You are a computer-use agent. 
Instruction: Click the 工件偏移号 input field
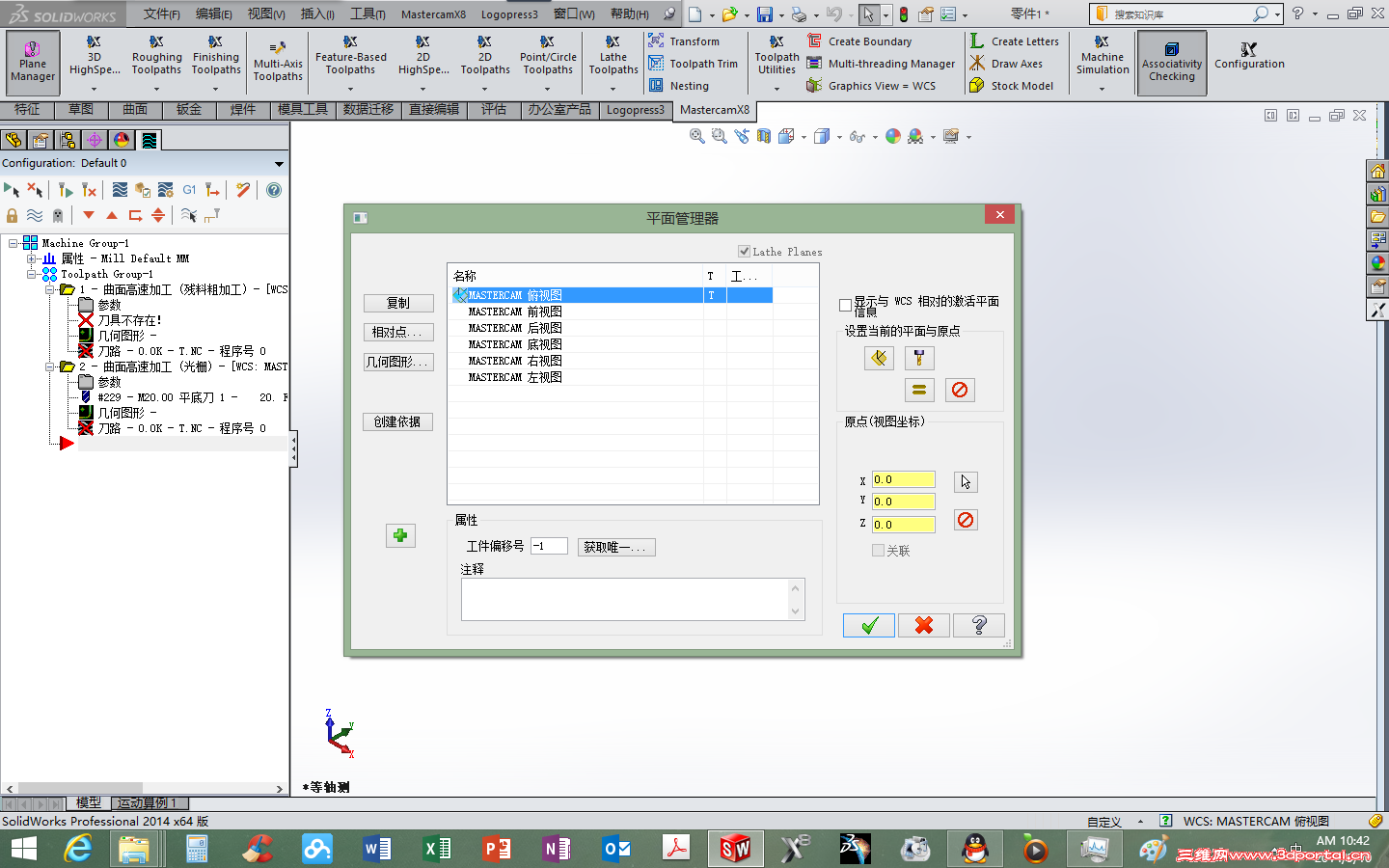[x=549, y=546]
